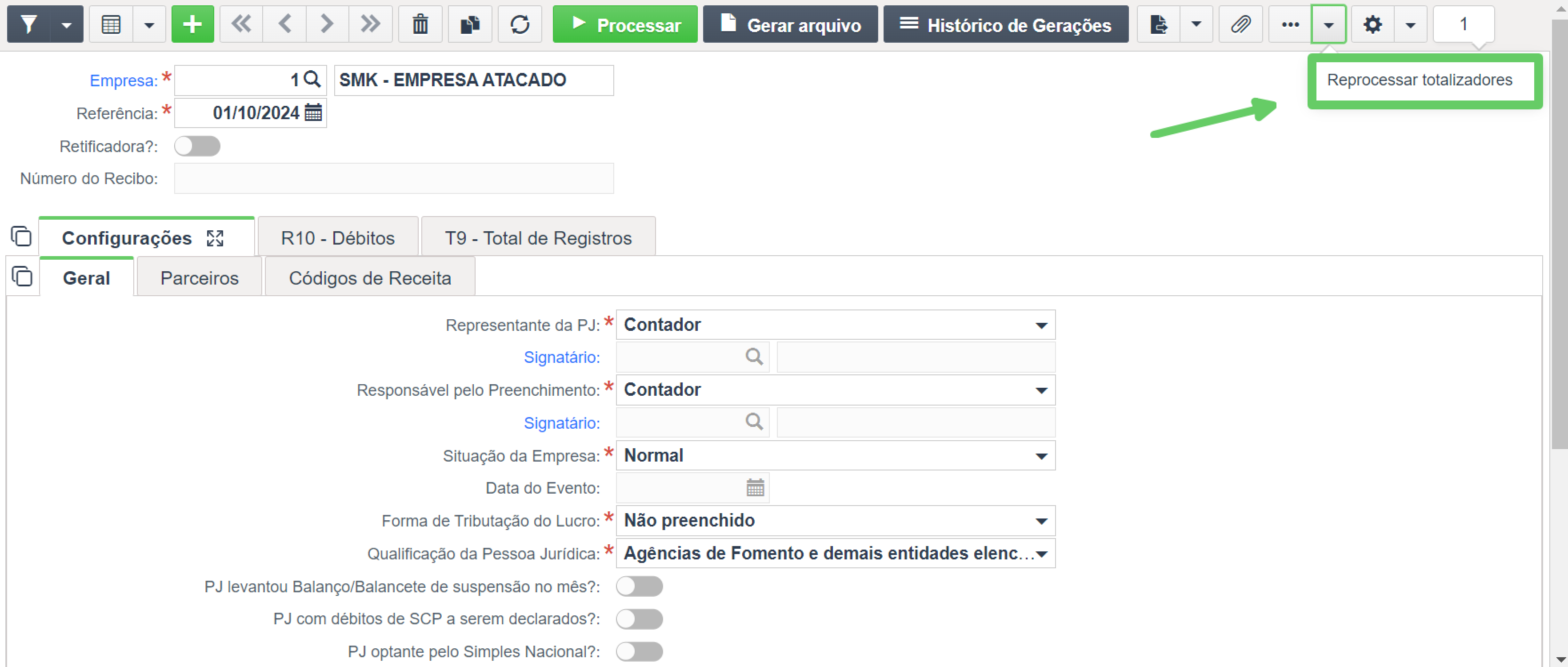Open Data do Evento calendar
The width and height of the screenshot is (1568, 667).
pos(755,488)
